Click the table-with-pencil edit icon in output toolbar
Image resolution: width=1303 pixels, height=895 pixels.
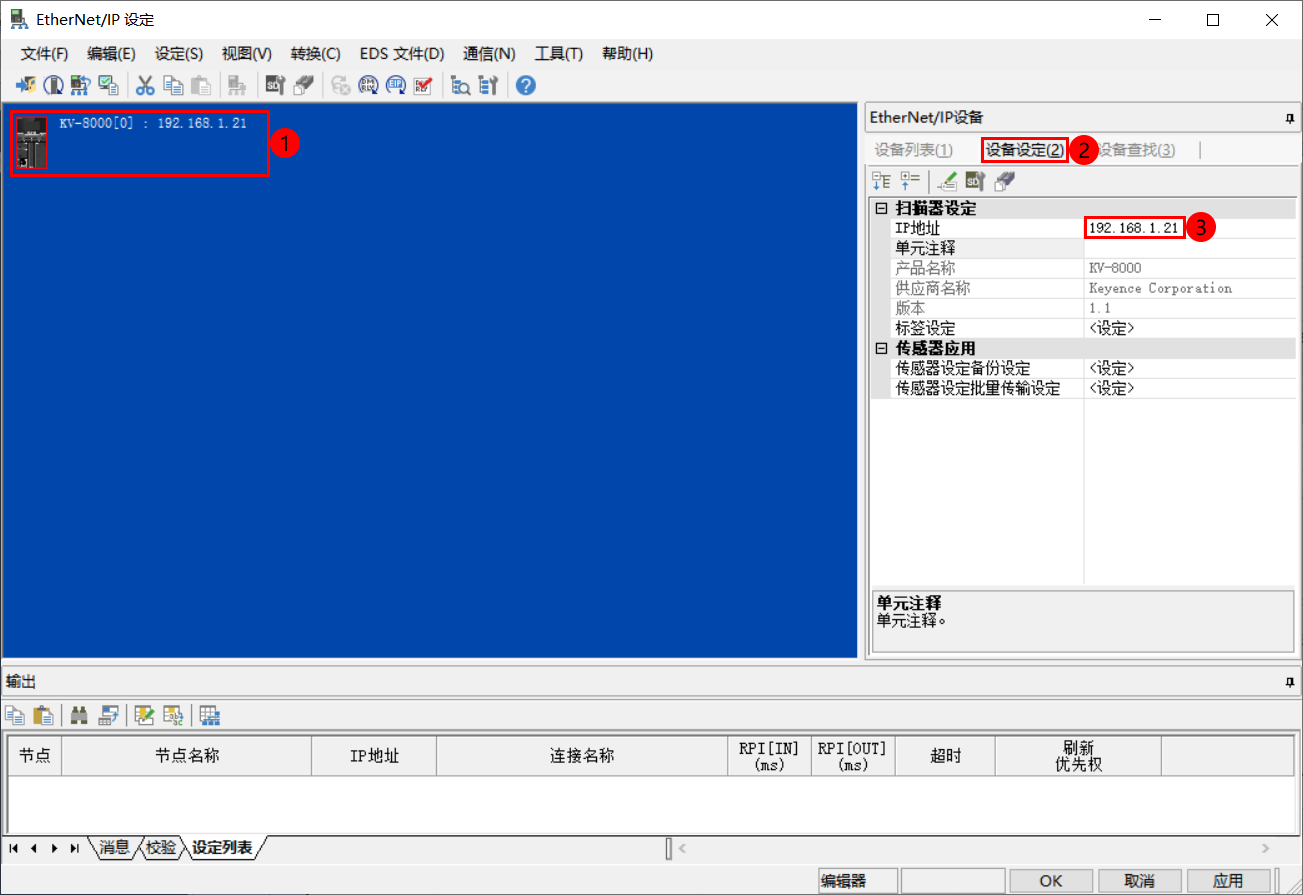point(145,715)
